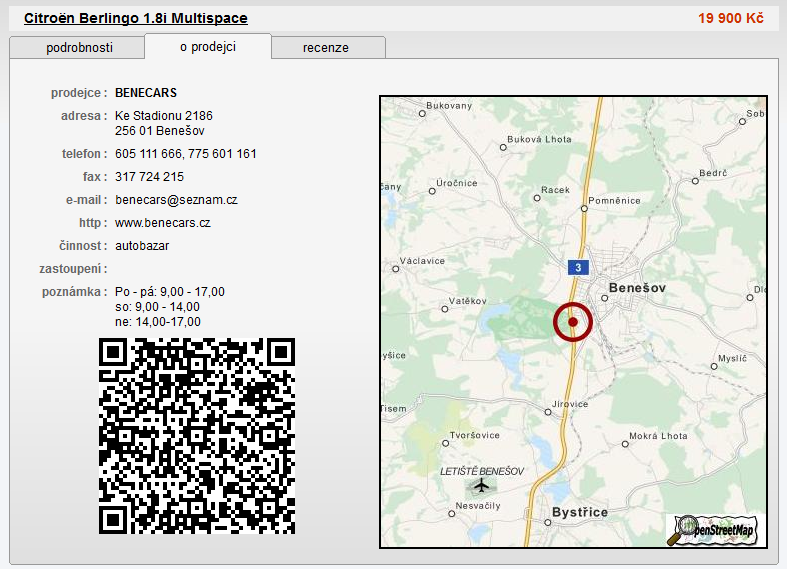787x569 pixels.
Task: Click the QR code image
Action: (197, 436)
